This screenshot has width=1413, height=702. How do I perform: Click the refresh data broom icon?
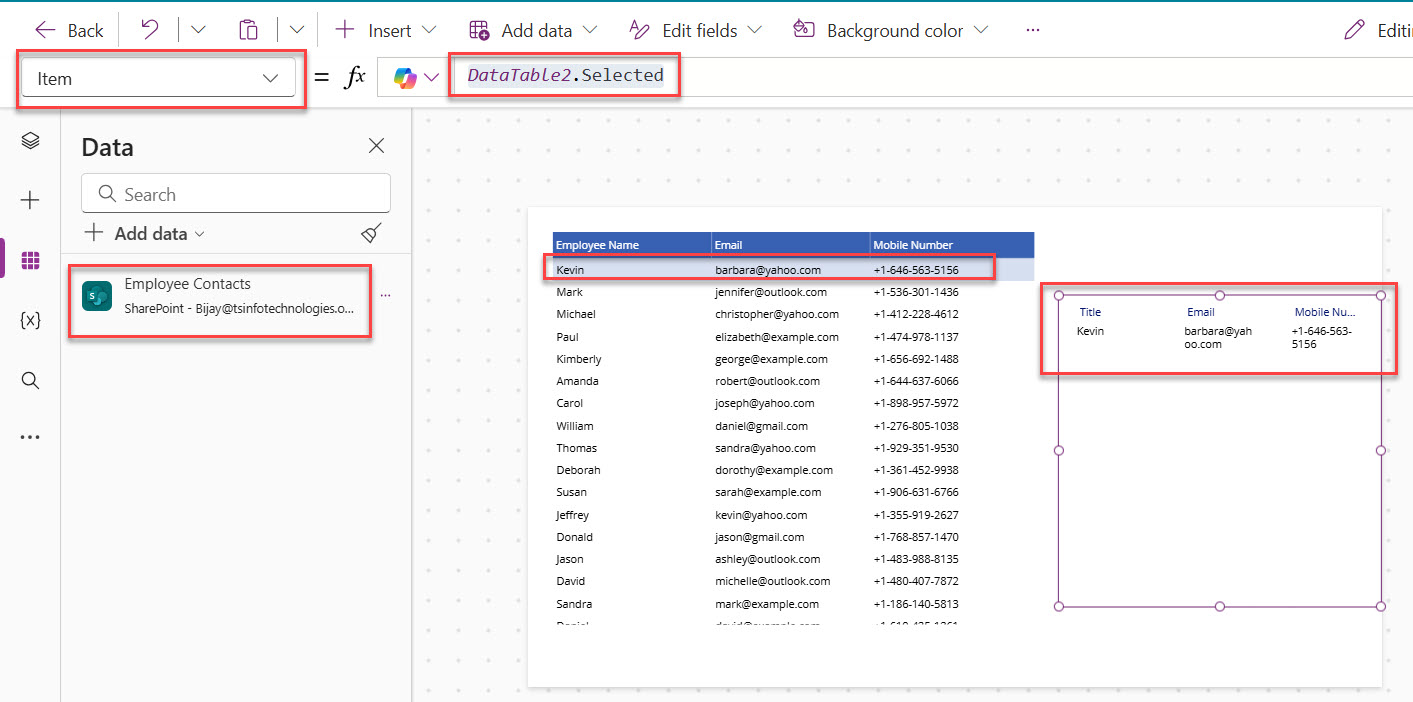[x=371, y=233]
